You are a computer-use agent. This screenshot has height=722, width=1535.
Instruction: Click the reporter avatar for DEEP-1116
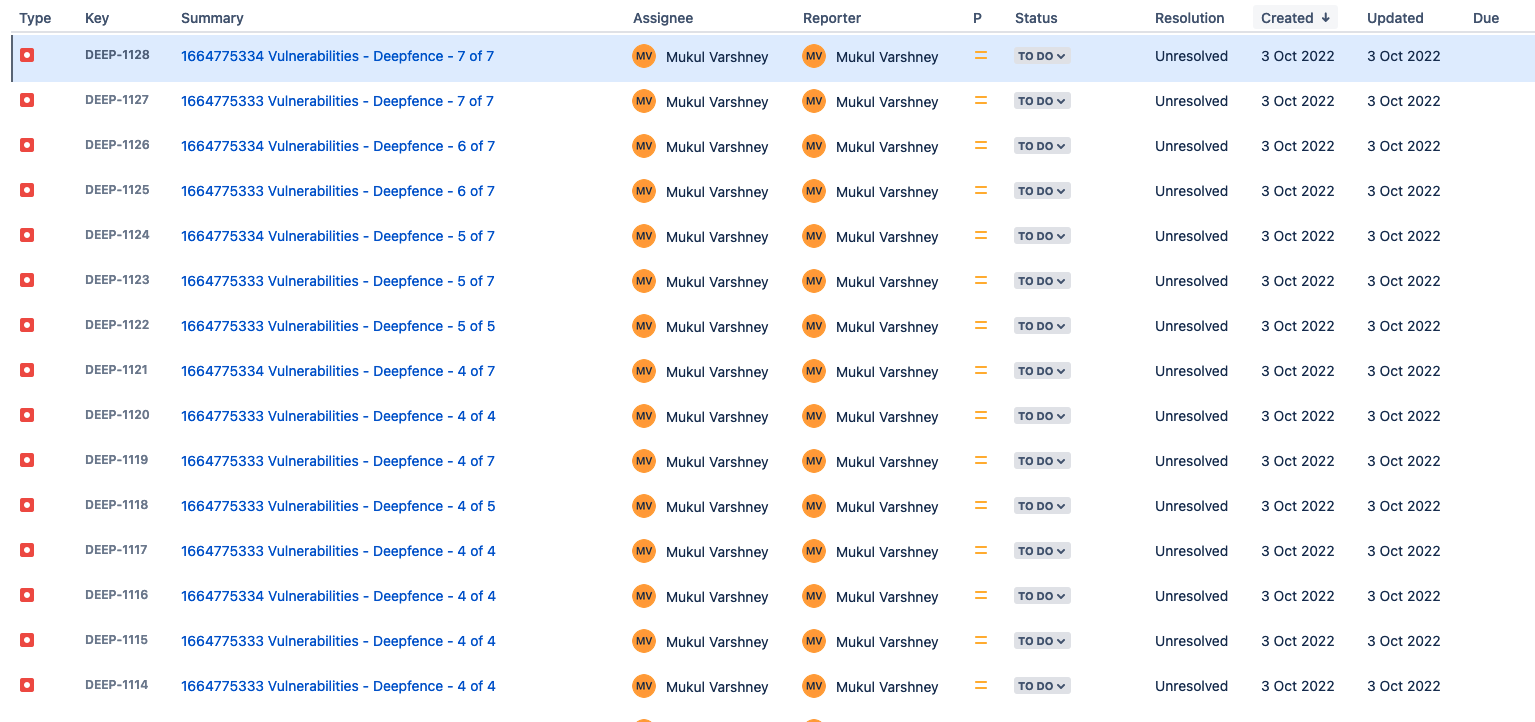point(814,596)
